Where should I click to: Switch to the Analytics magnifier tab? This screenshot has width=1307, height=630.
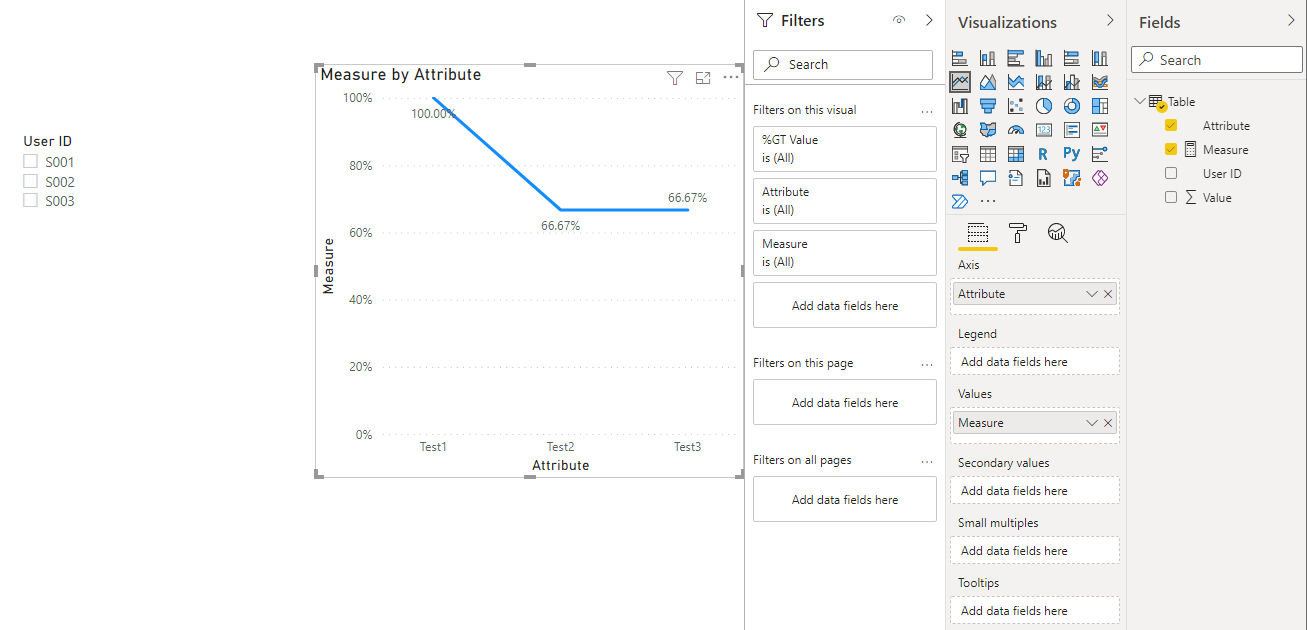(x=1058, y=233)
